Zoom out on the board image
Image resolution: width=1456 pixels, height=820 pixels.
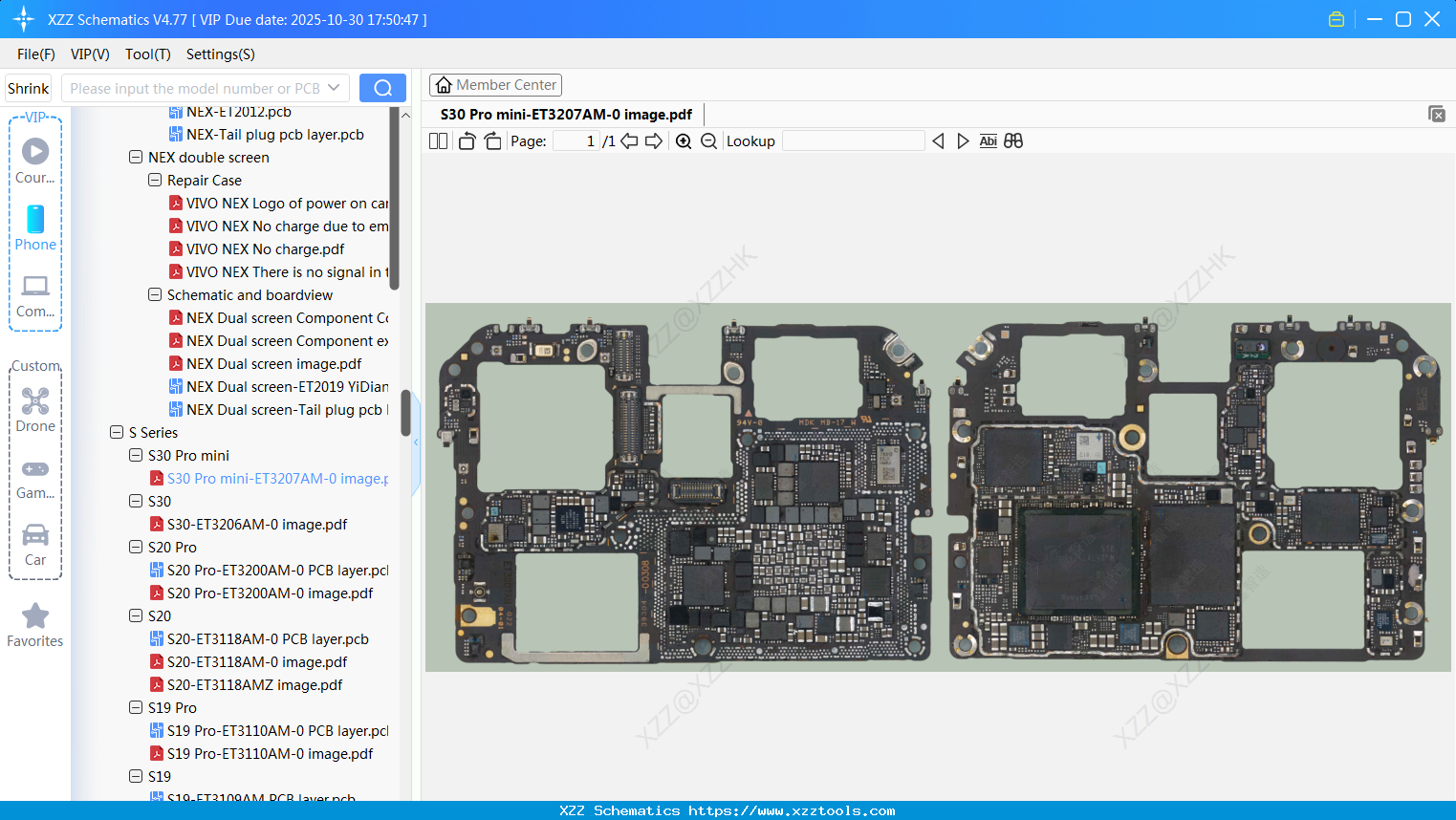coord(708,141)
